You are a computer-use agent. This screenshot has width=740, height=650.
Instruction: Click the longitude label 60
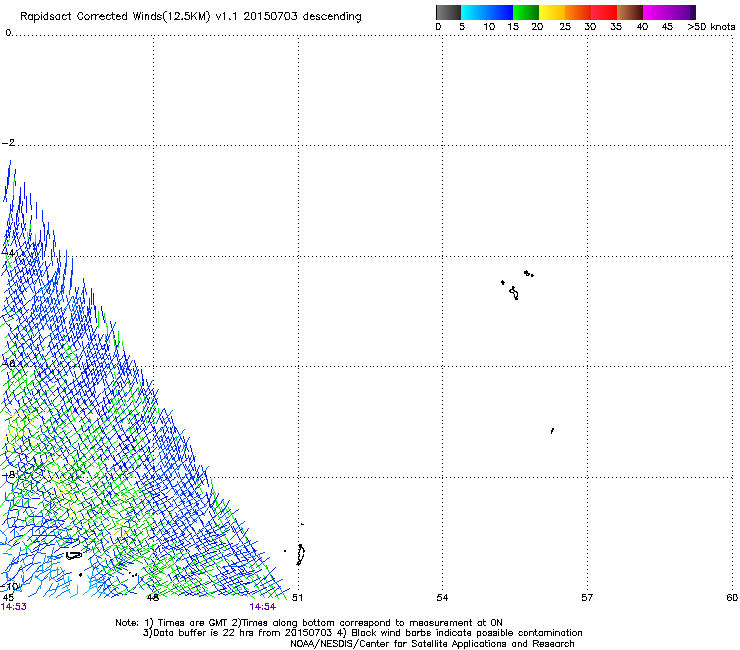(x=732, y=598)
